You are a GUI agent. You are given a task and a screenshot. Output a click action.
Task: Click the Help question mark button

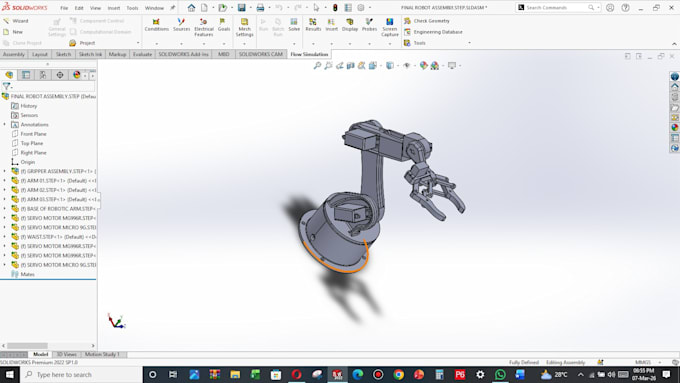click(625, 8)
